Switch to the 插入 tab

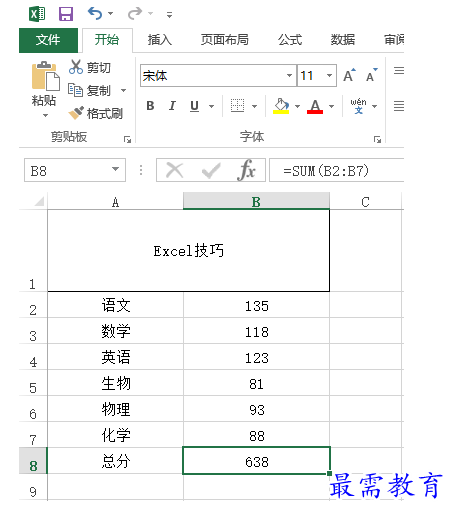point(160,40)
